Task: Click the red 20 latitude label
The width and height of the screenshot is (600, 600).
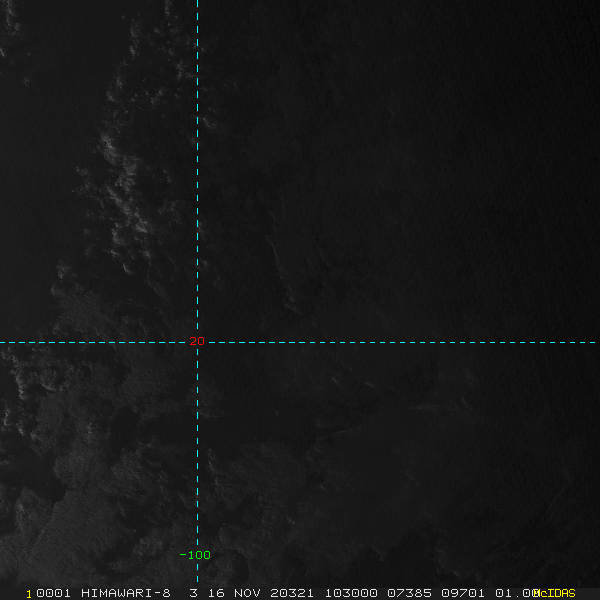Action: point(196,342)
